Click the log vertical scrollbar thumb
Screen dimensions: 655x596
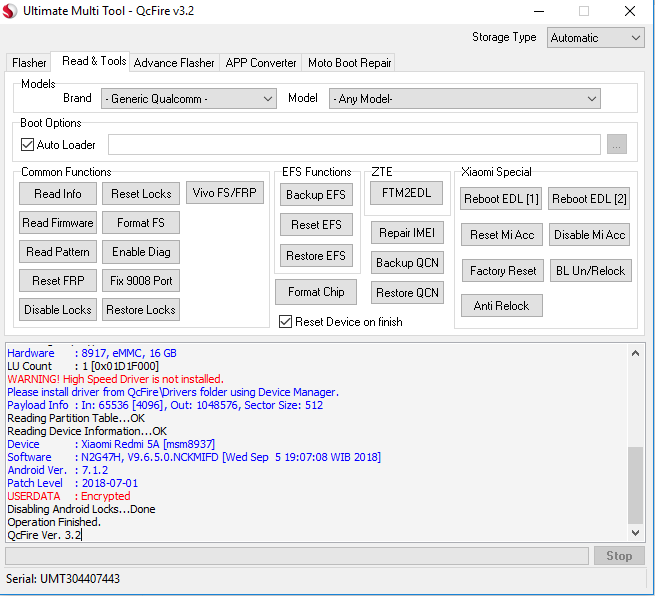[635, 485]
